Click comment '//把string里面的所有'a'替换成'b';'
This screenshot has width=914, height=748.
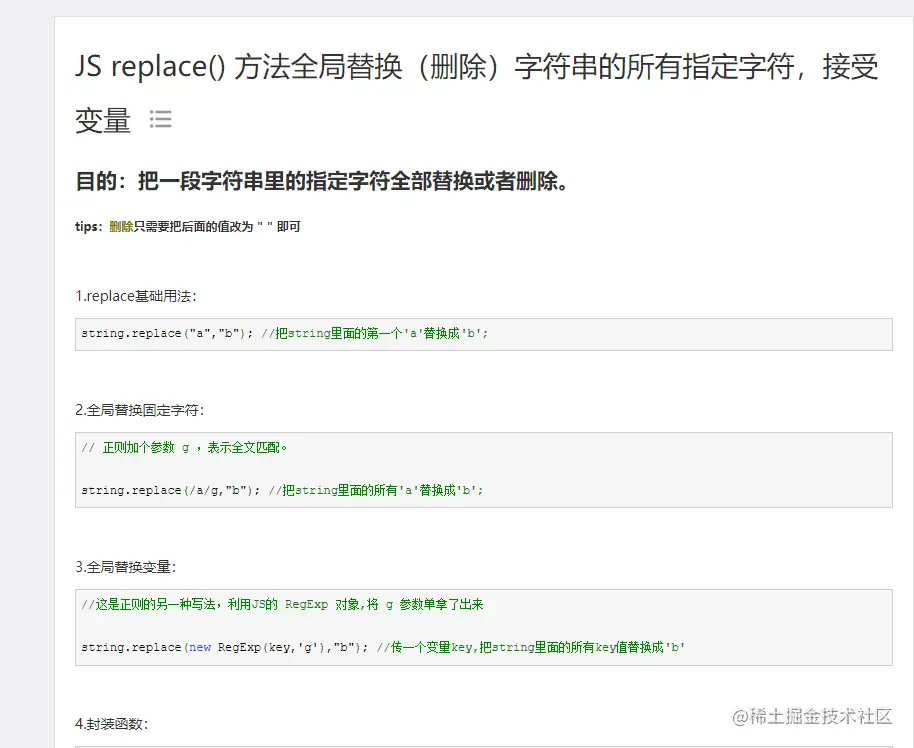point(376,490)
